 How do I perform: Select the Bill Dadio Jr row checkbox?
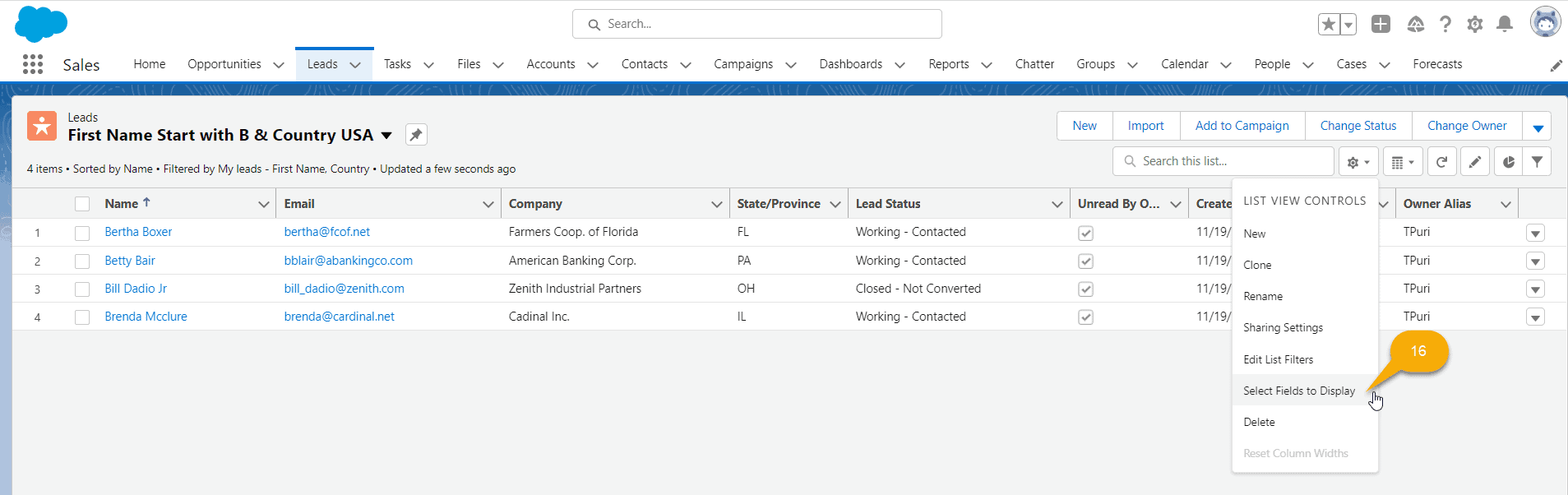tap(82, 289)
